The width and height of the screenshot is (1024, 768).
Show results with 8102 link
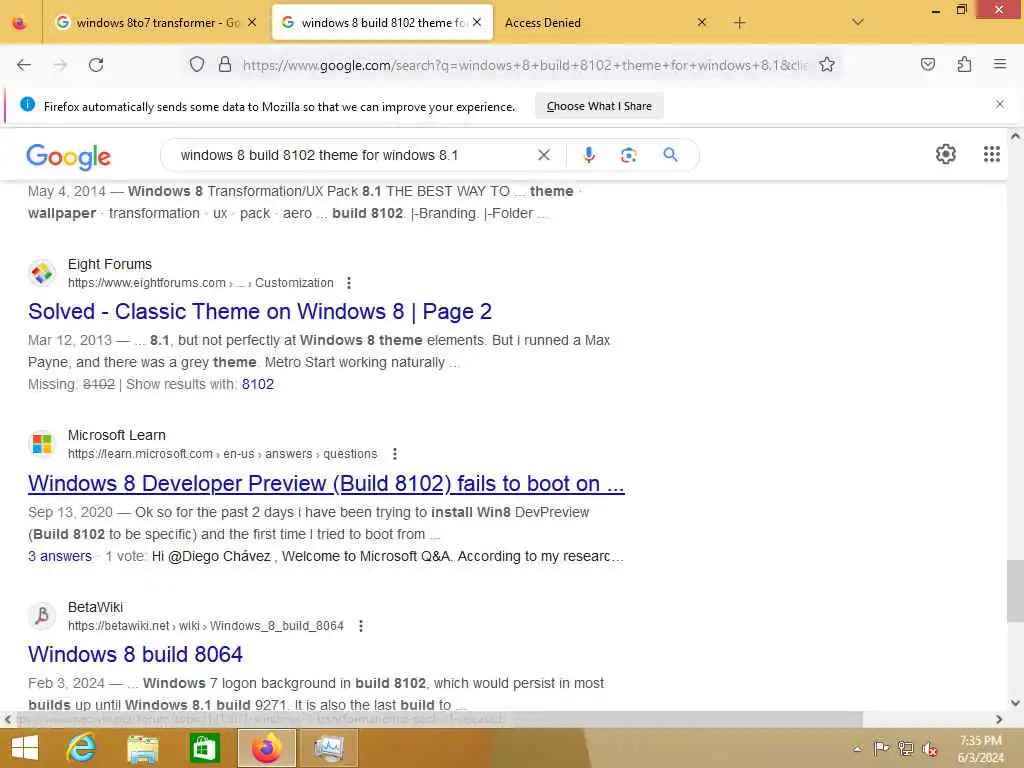click(x=258, y=384)
